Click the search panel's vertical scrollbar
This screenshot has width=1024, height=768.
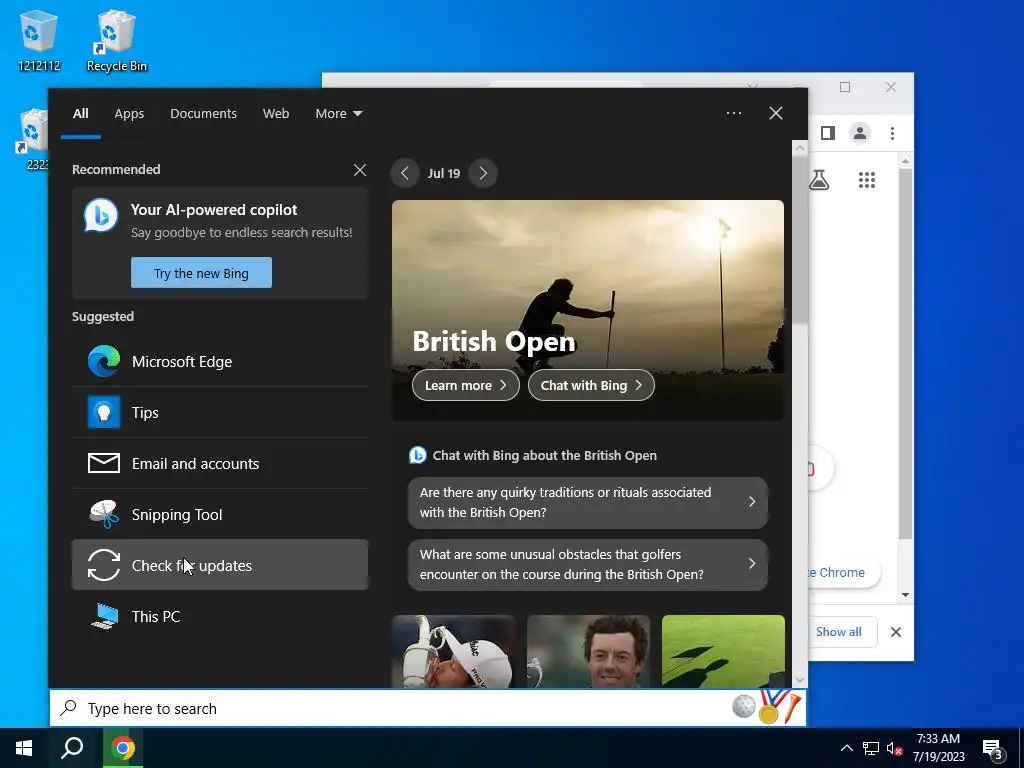tap(799, 239)
